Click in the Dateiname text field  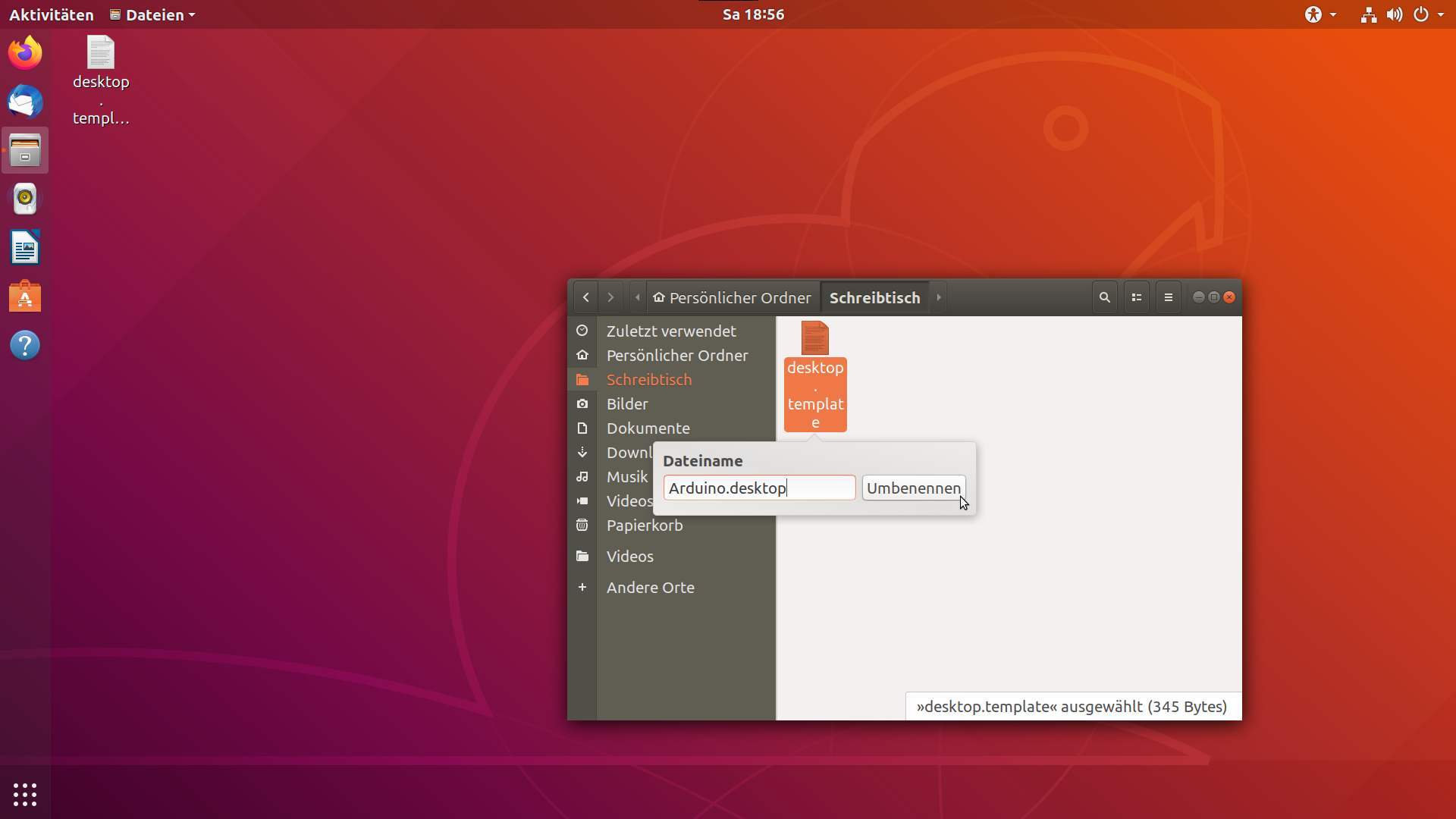point(759,488)
